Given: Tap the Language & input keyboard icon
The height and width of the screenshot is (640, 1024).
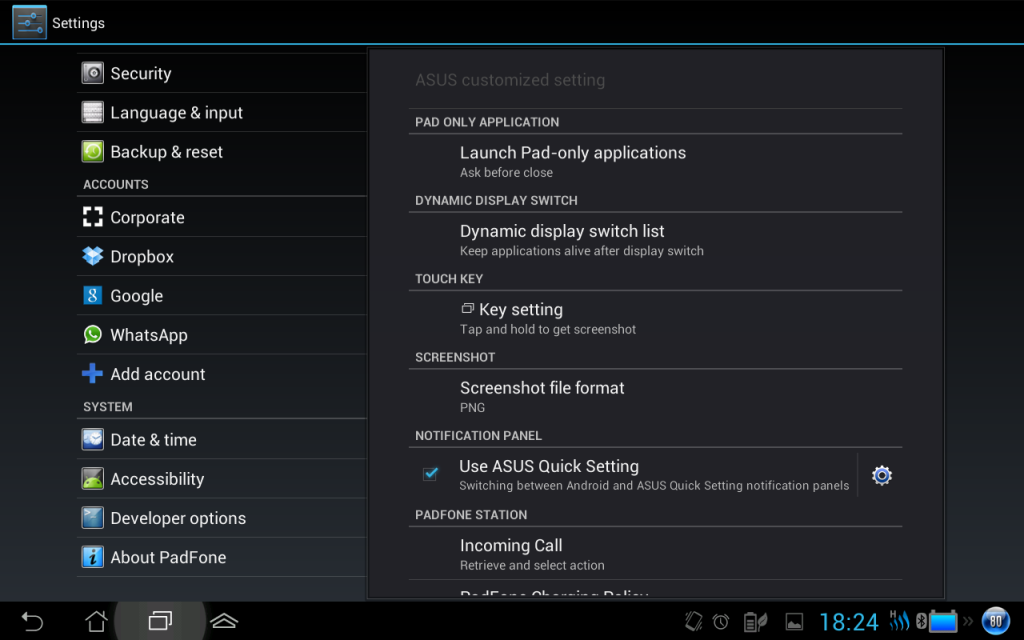Looking at the screenshot, I should [92, 112].
